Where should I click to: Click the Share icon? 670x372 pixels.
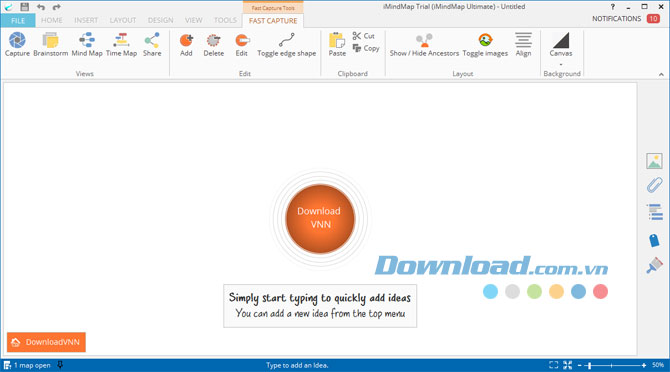(x=152, y=40)
